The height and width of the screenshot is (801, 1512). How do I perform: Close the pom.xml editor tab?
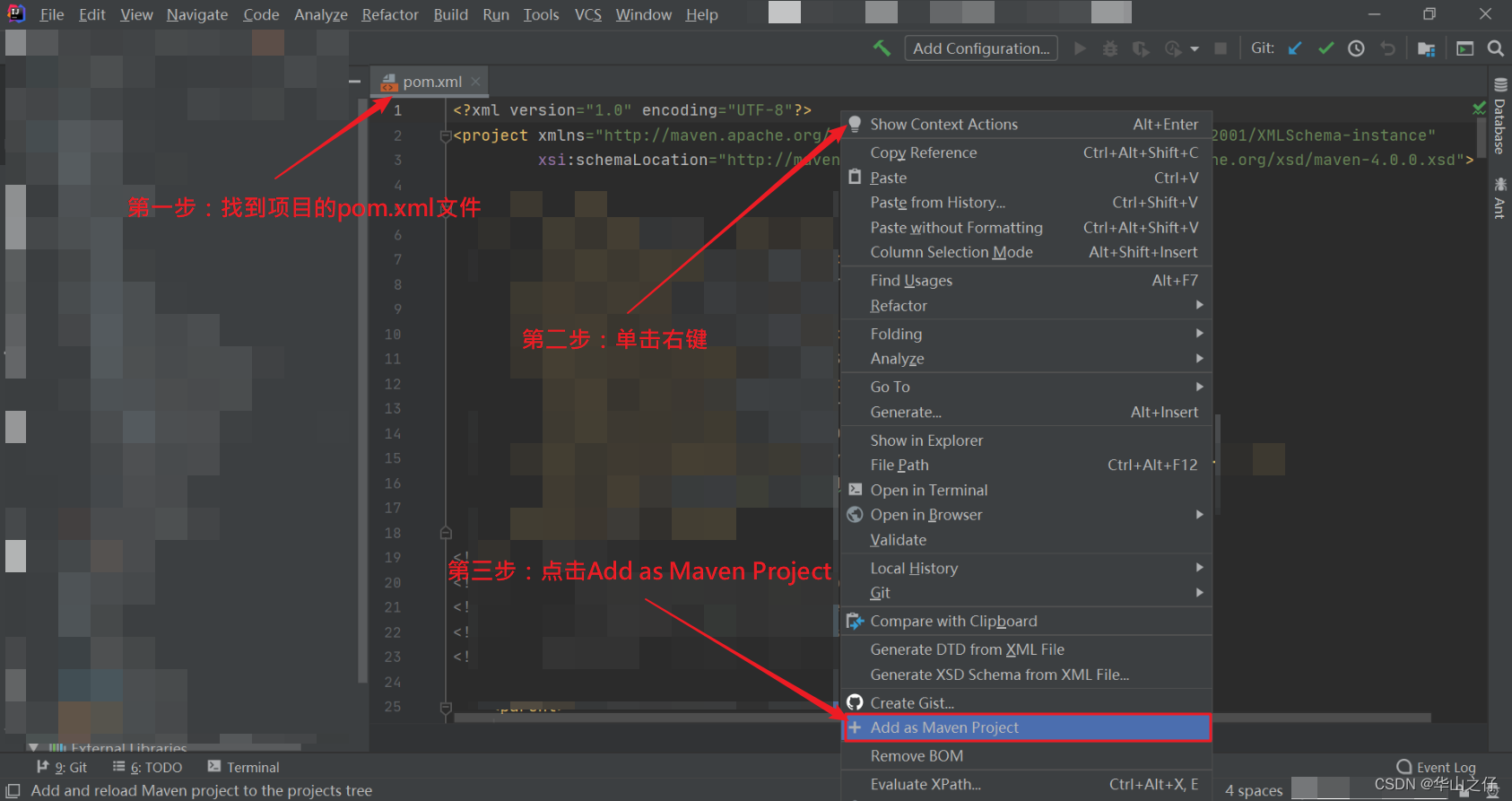(x=475, y=82)
